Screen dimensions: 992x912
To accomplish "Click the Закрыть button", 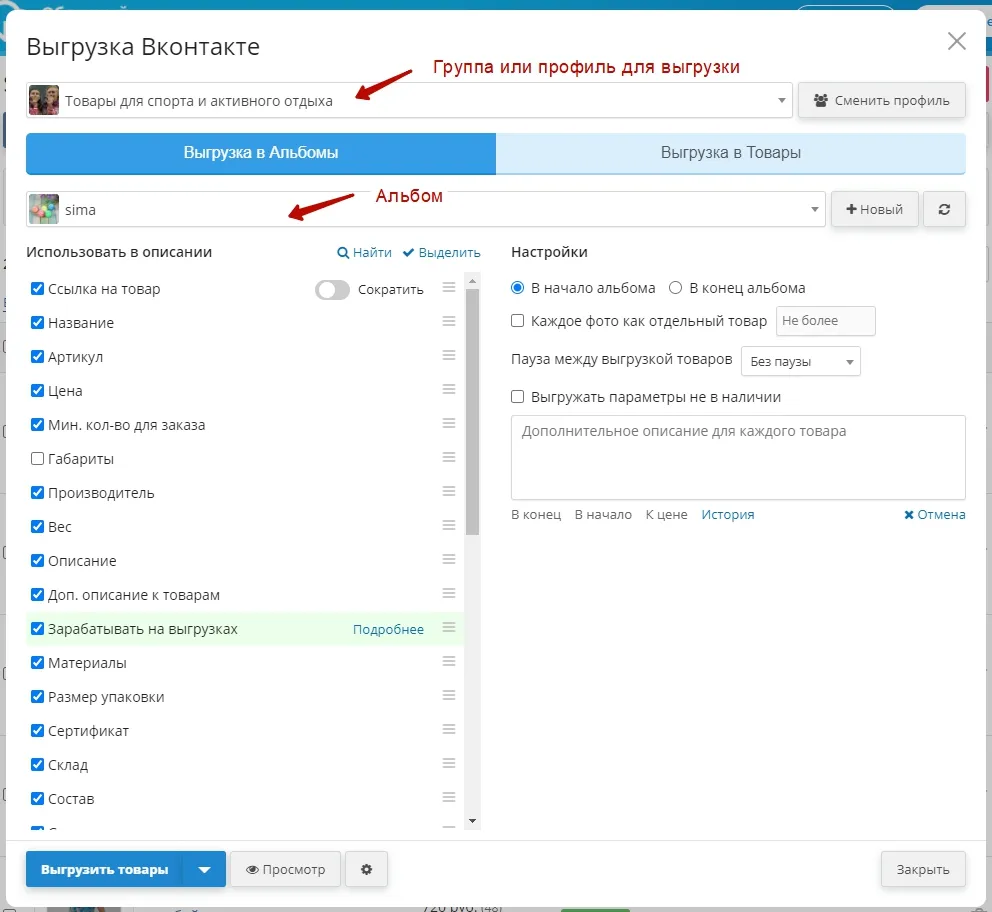I will 923,869.
